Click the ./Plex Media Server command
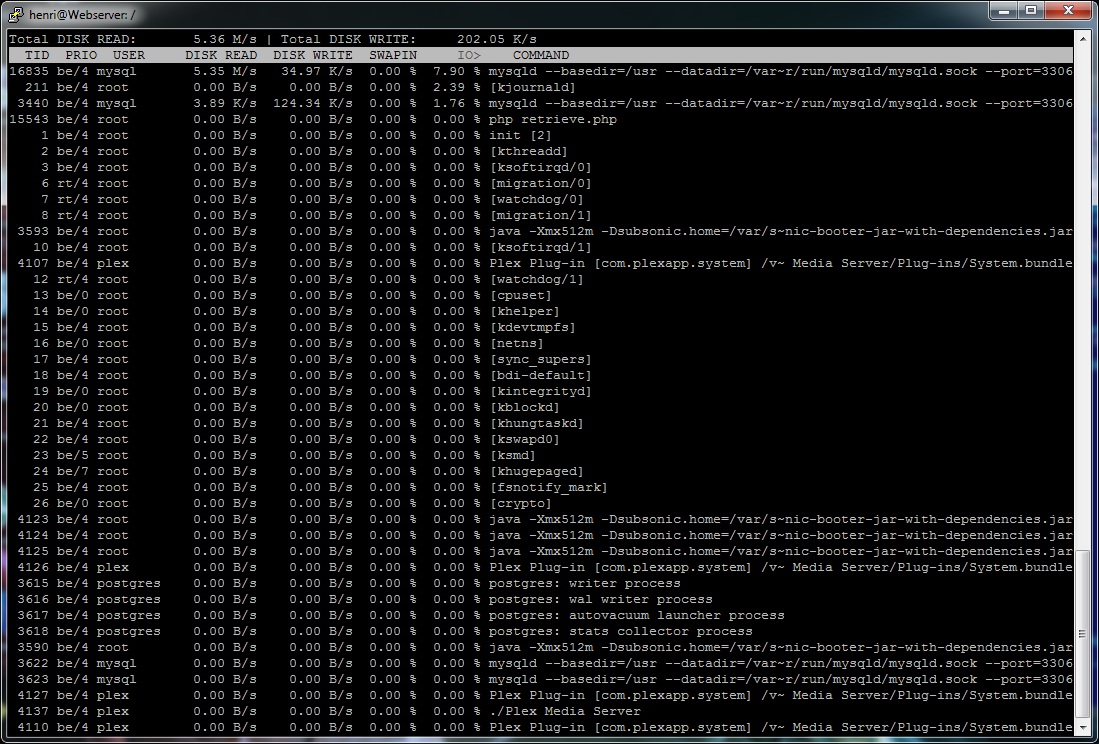This screenshot has width=1099, height=744. 564,711
